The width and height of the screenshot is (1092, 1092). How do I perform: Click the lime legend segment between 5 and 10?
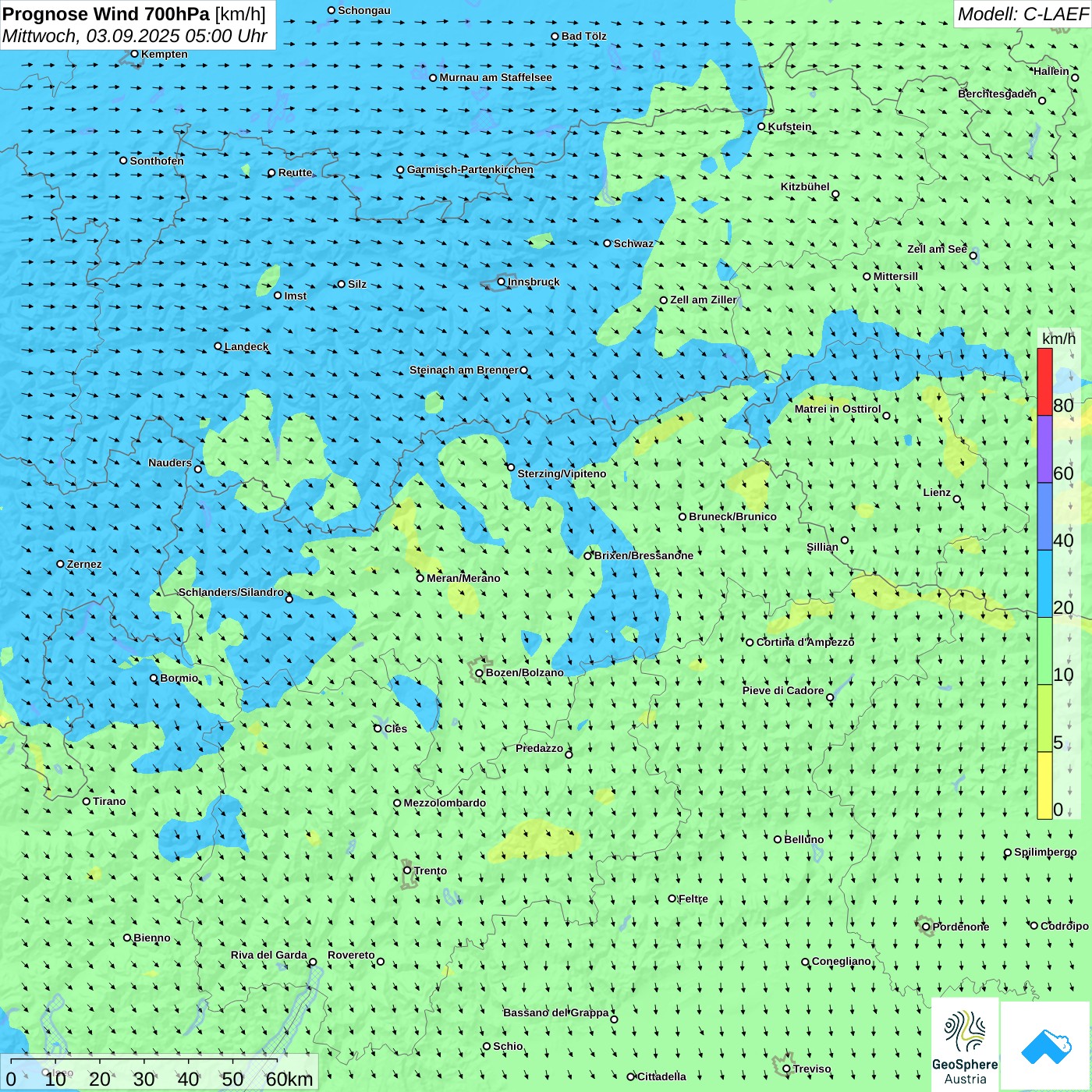click(x=1044, y=718)
